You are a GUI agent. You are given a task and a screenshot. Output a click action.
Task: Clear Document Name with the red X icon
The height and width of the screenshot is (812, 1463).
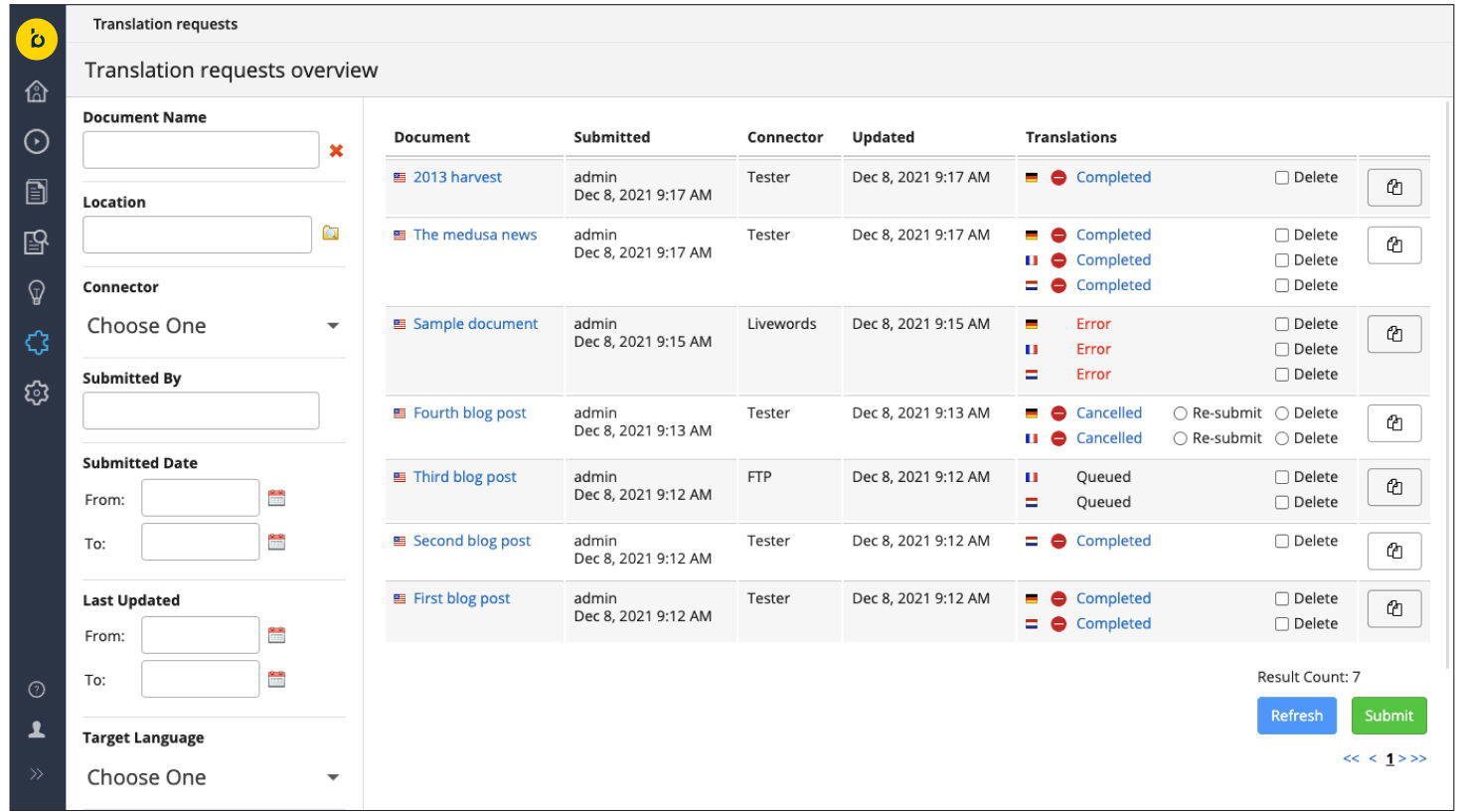click(336, 151)
